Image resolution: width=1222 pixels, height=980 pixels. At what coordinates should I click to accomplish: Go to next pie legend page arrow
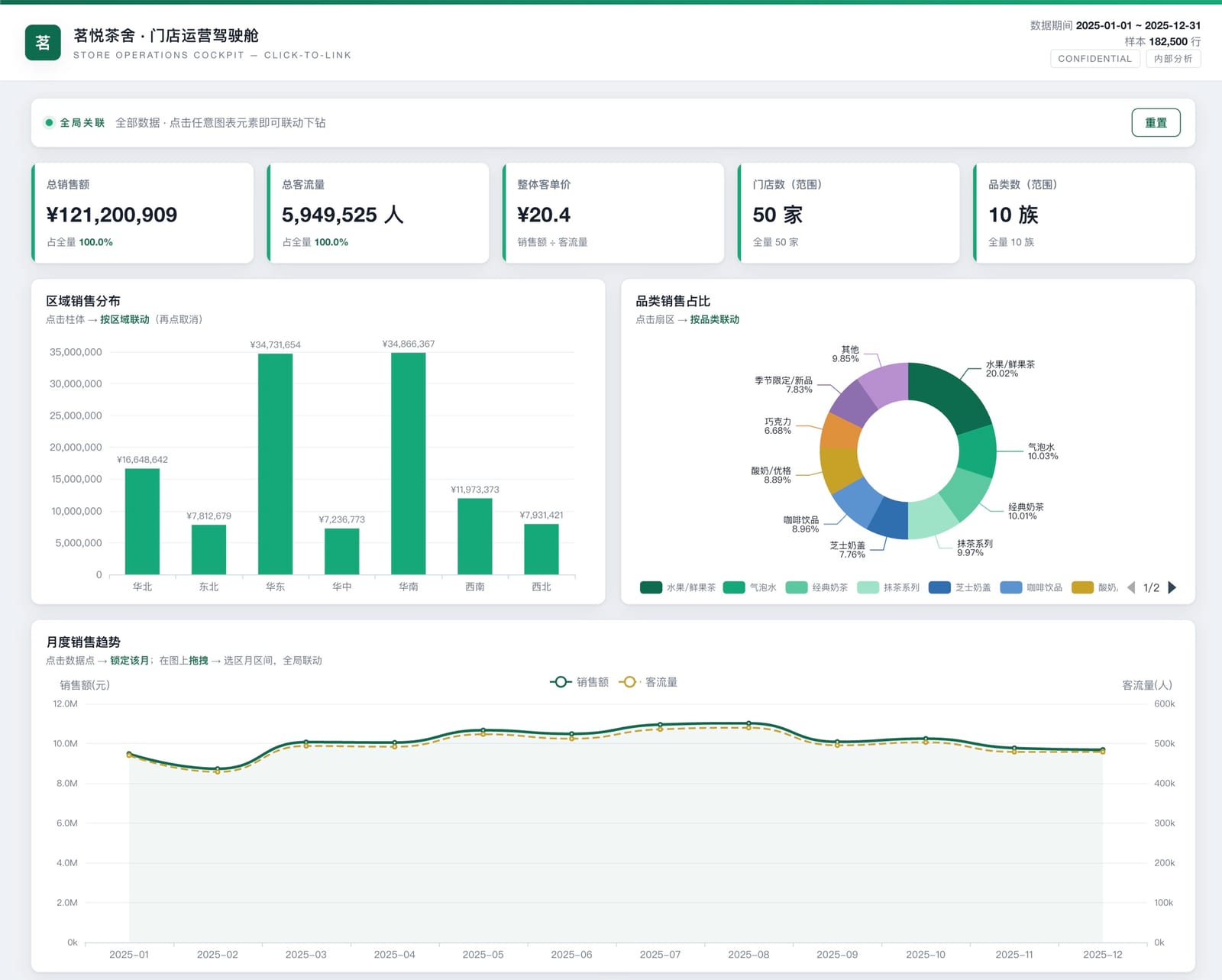pos(1172,587)
